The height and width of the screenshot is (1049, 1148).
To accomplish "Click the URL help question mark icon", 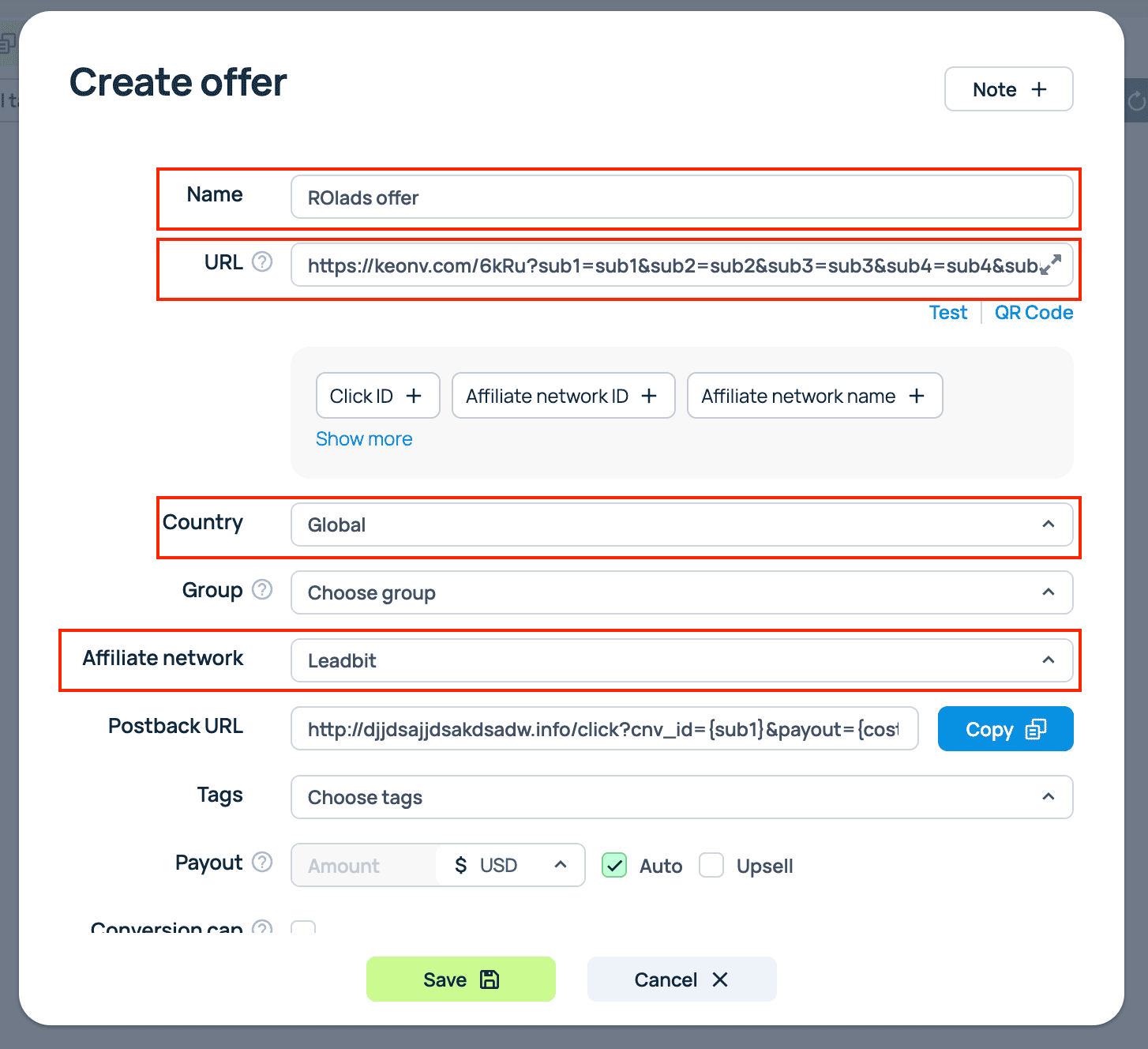I will 262,262.
